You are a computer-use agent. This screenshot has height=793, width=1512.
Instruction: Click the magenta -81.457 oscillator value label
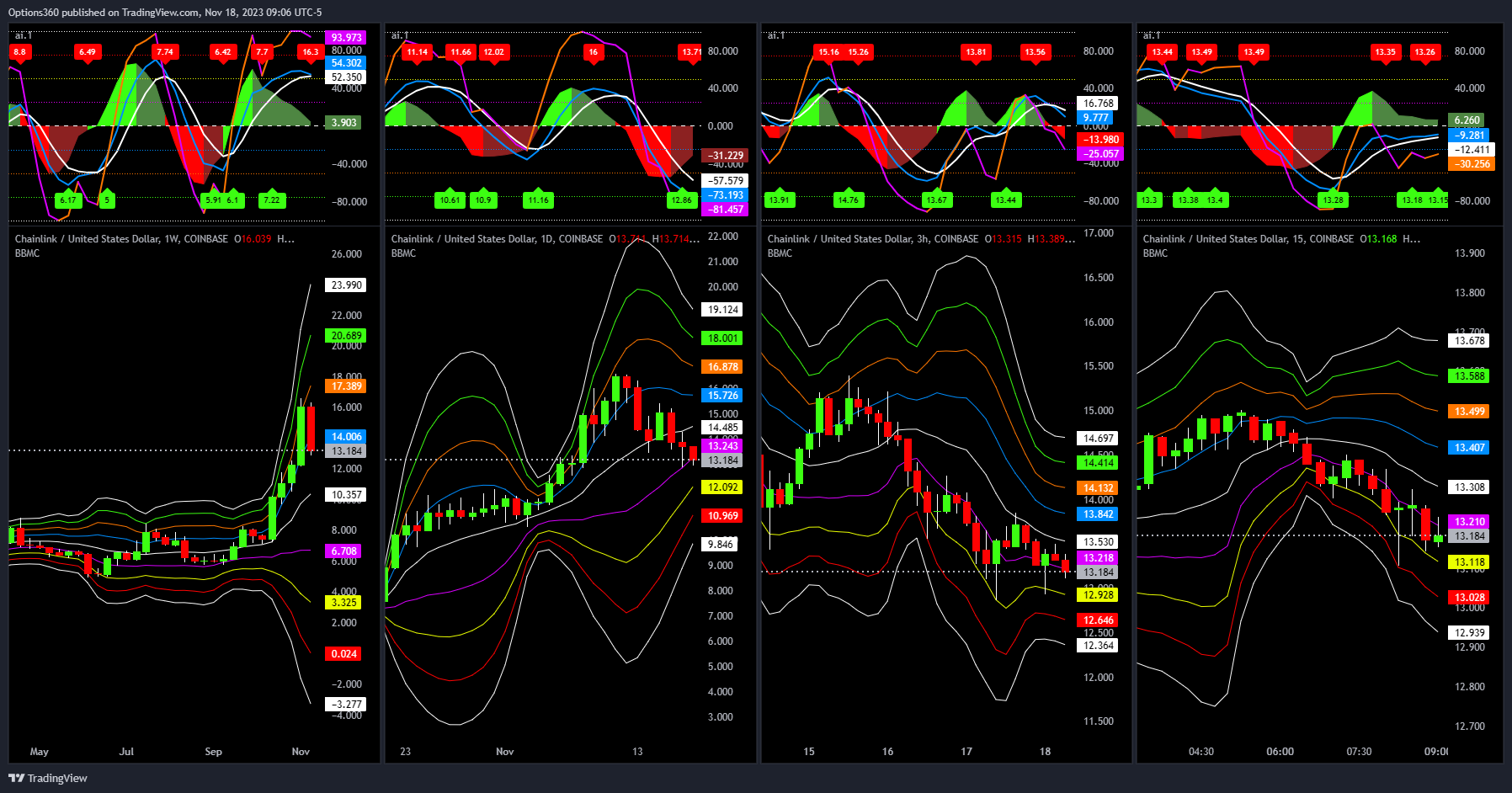coord(725,210)
